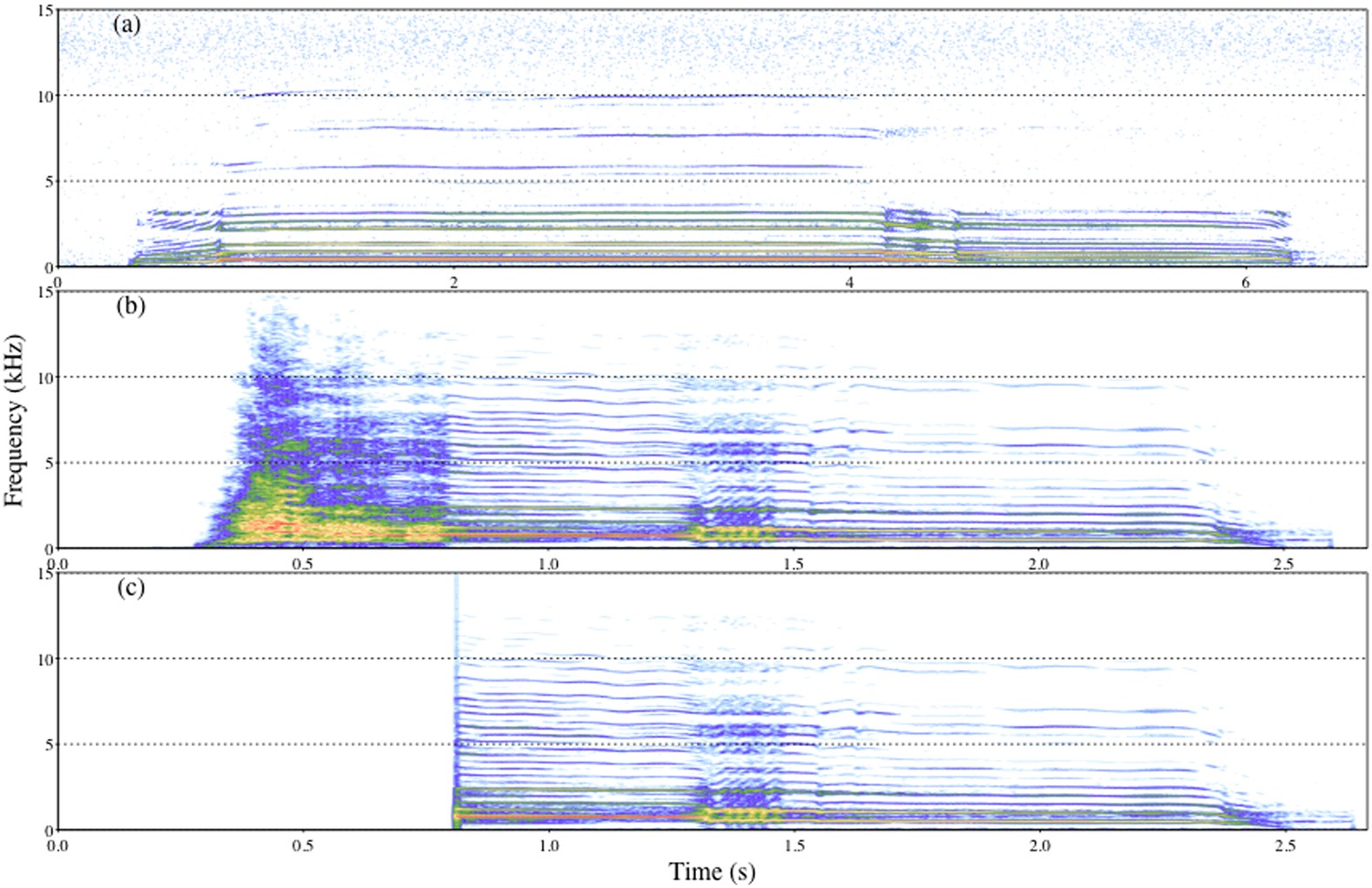Image resolution: width=1372 pixels, height=888 pixels.
Task: Click the spectrogram plot of panel (c)
Action: 712,702
